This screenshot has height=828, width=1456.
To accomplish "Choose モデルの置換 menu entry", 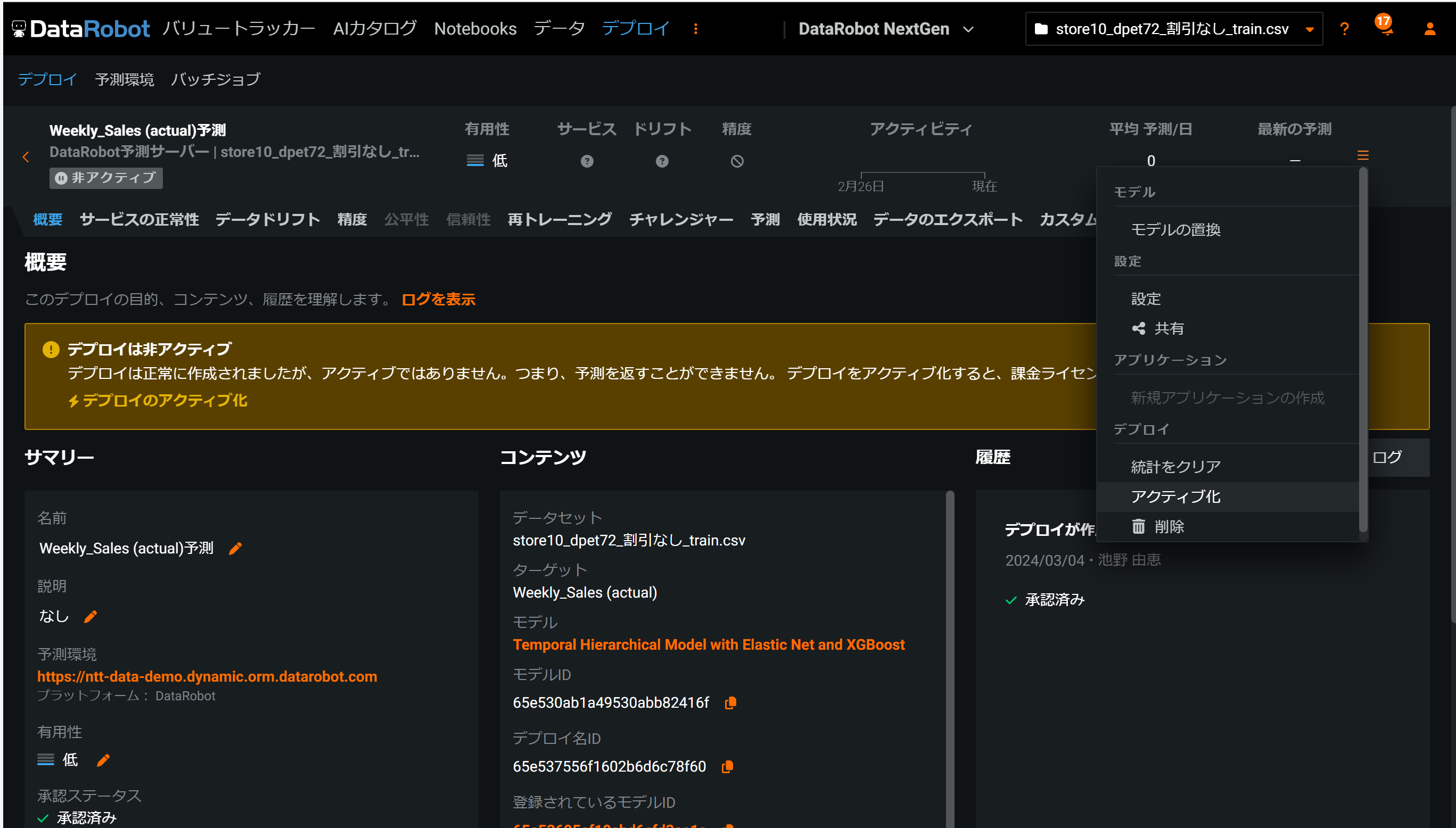I will pos(1175,230).
